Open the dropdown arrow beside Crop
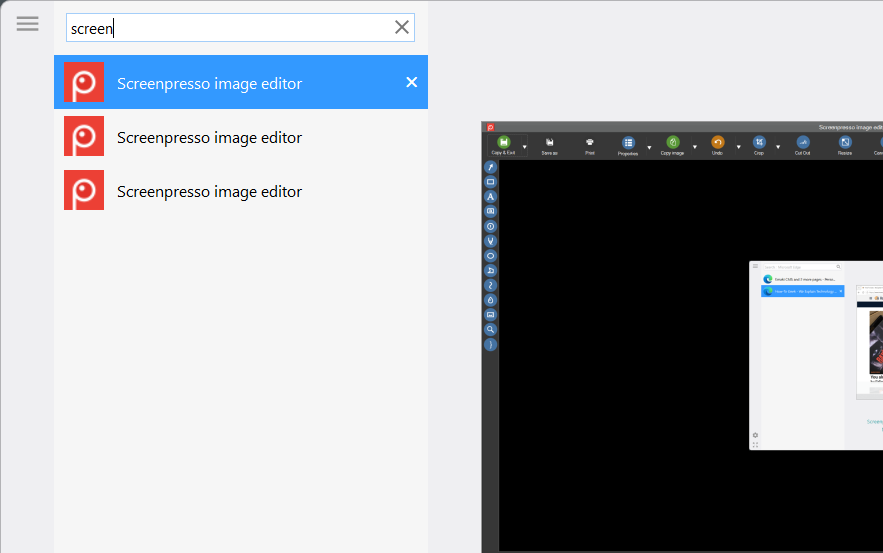This screenshot has height=553, width=883. pyautogui.click(x=778, y=147)
